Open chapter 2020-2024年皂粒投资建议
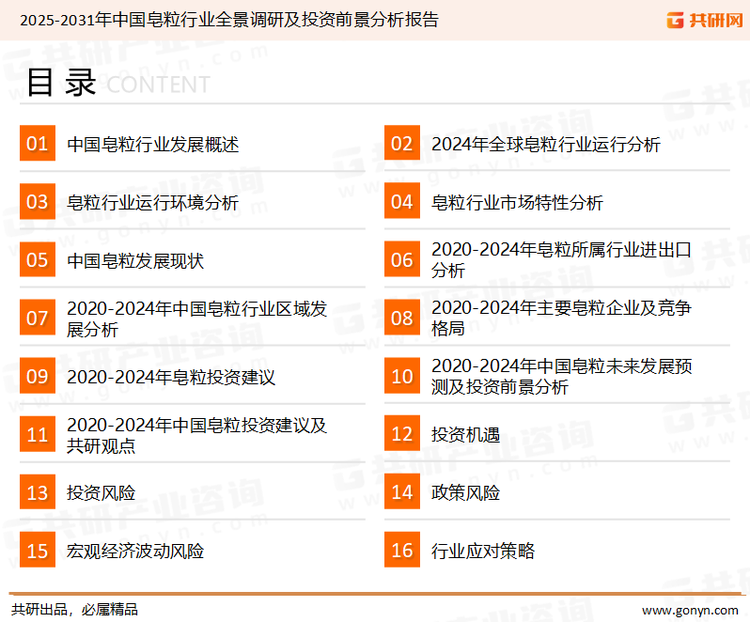Image resolution: width=750 pixels, height=622 pixels. pyautogui.click(x=171, y=377)
